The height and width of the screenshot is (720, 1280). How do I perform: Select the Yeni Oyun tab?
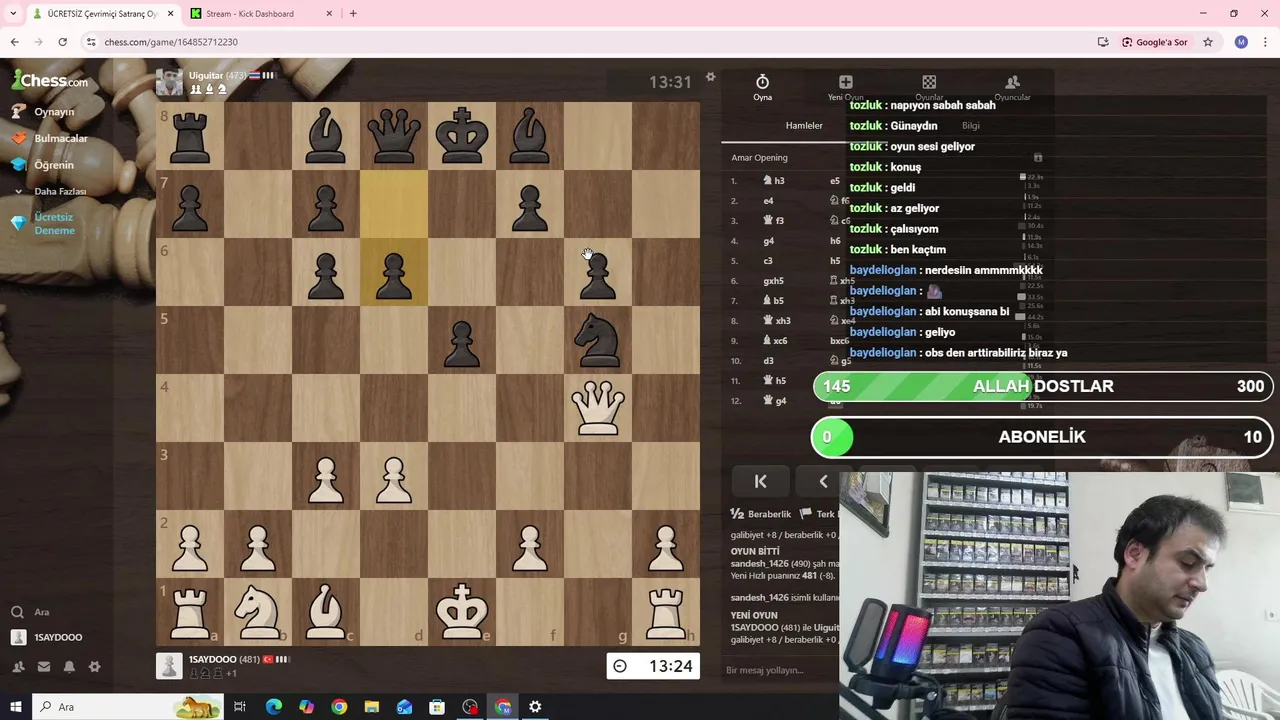845,88
